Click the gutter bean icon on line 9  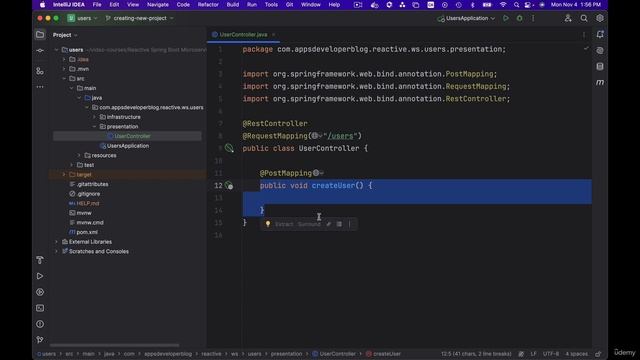(229, 148)
